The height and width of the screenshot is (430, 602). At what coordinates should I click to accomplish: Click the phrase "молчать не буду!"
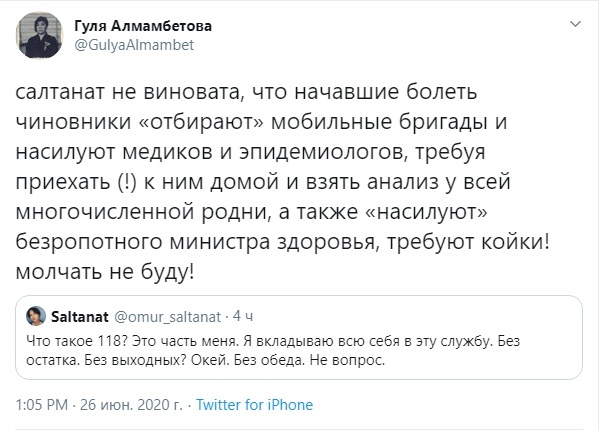point(105,272)
